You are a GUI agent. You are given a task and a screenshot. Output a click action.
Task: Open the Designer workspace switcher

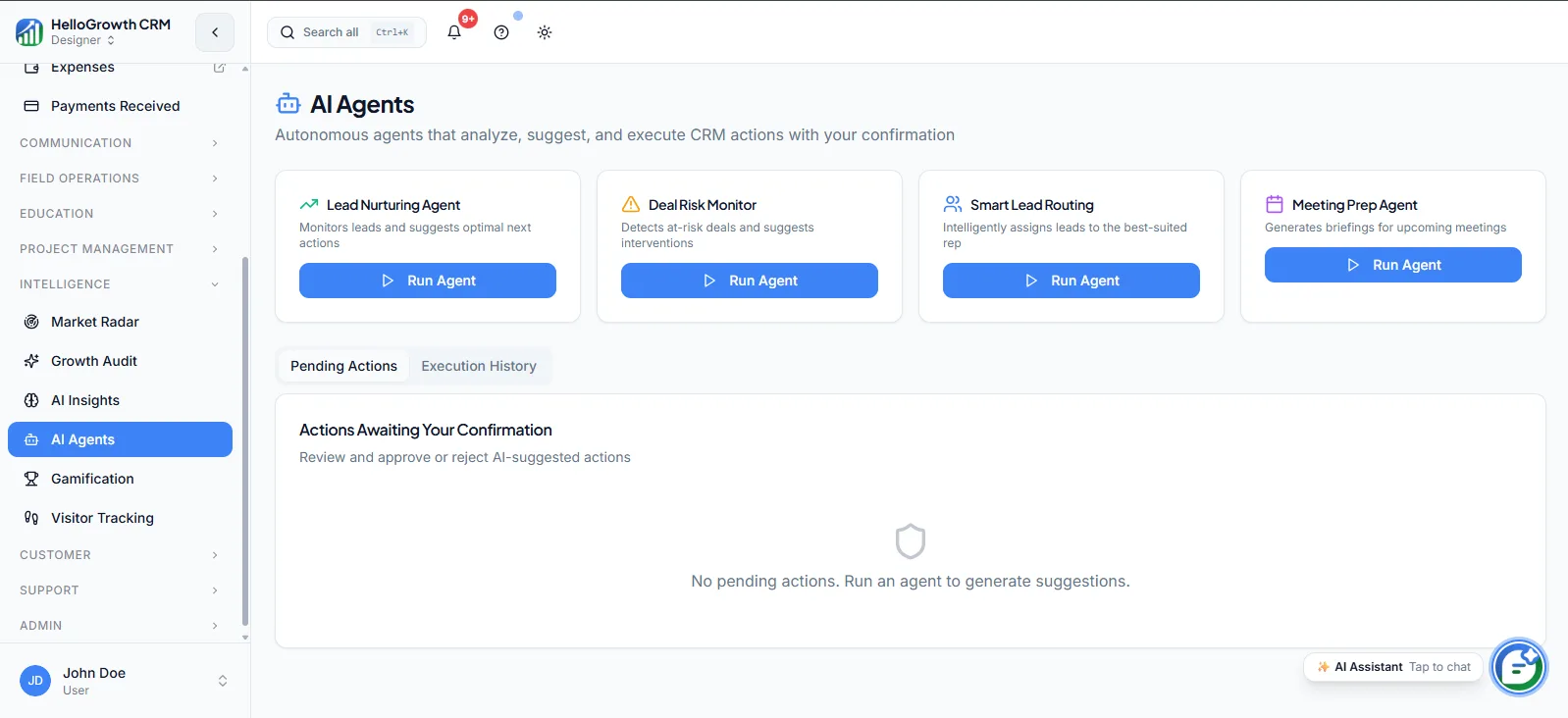82,40
